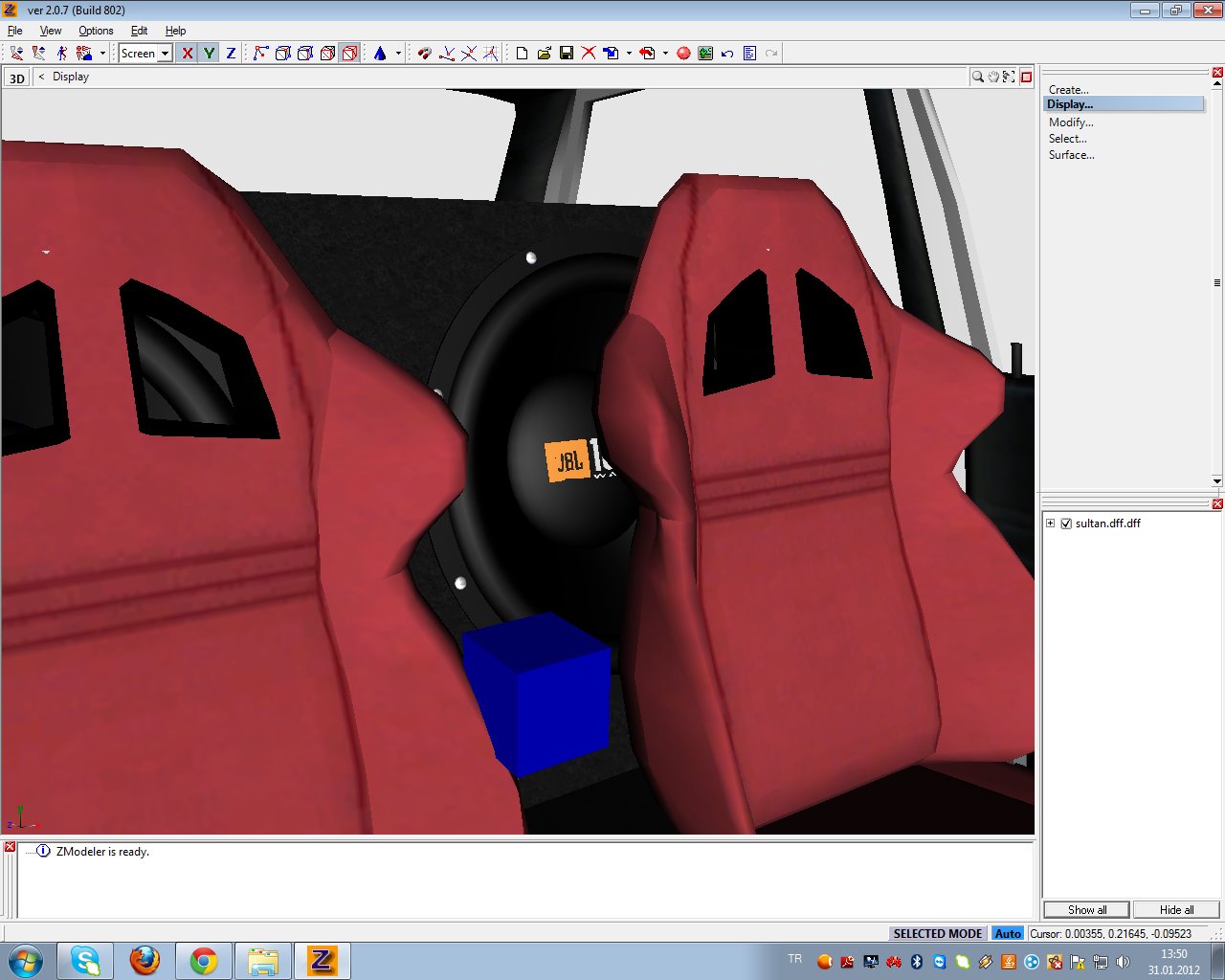Click the Undo arrow icon
The height and width of the screenshot is (980, 1225).
(x=727, y=54)
